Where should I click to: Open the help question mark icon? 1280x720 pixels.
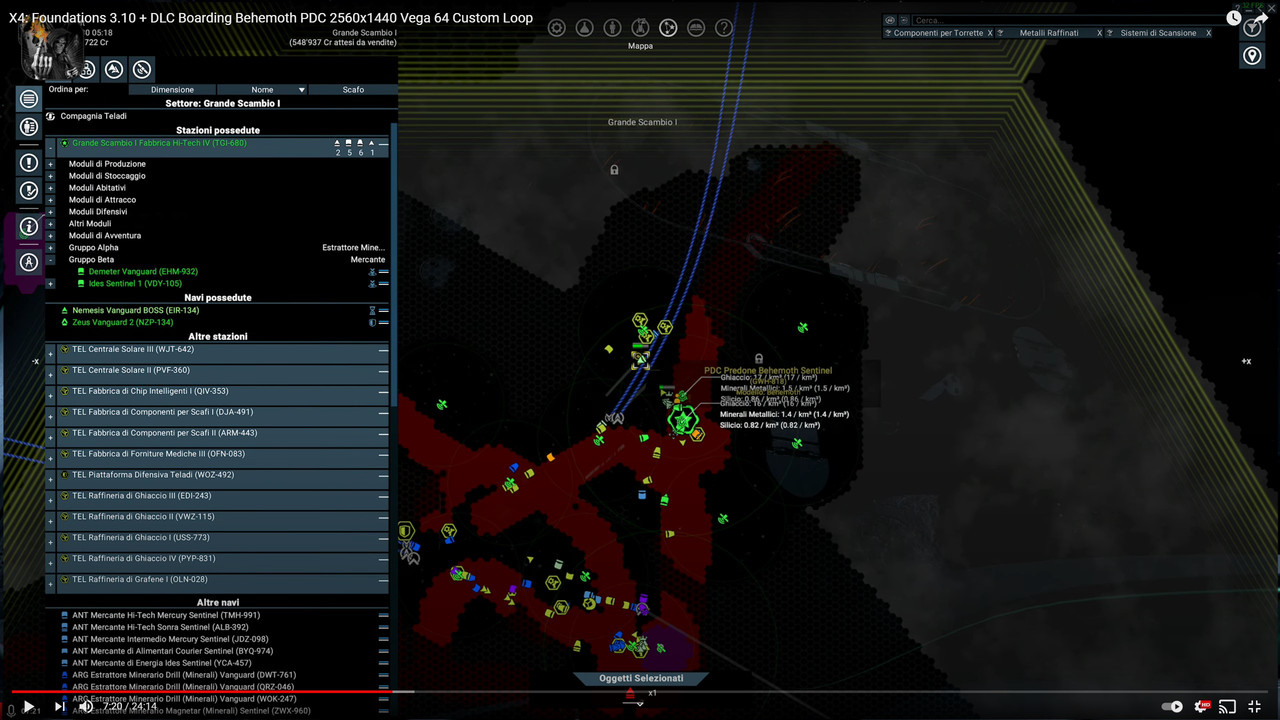(x=724, y=28)
